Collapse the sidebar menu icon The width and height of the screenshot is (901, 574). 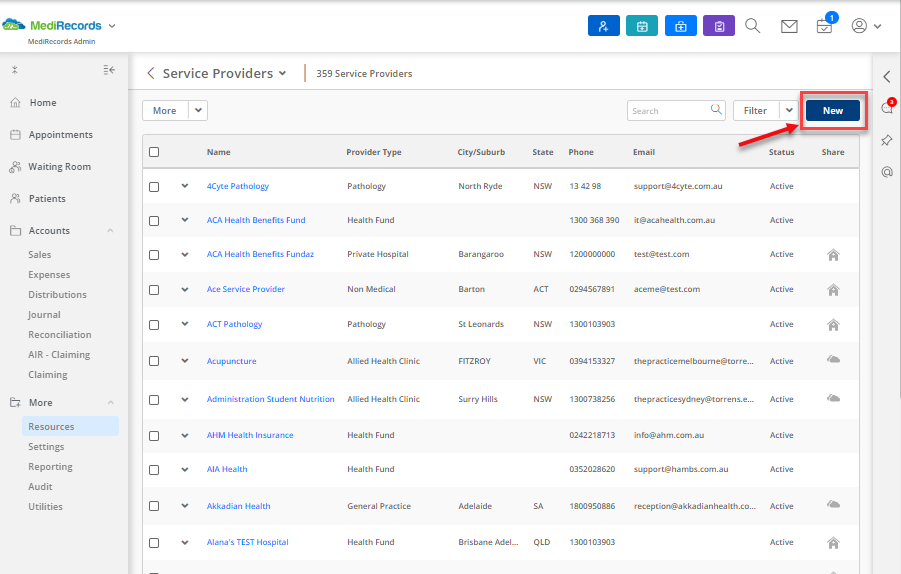(x=109, y=70)
